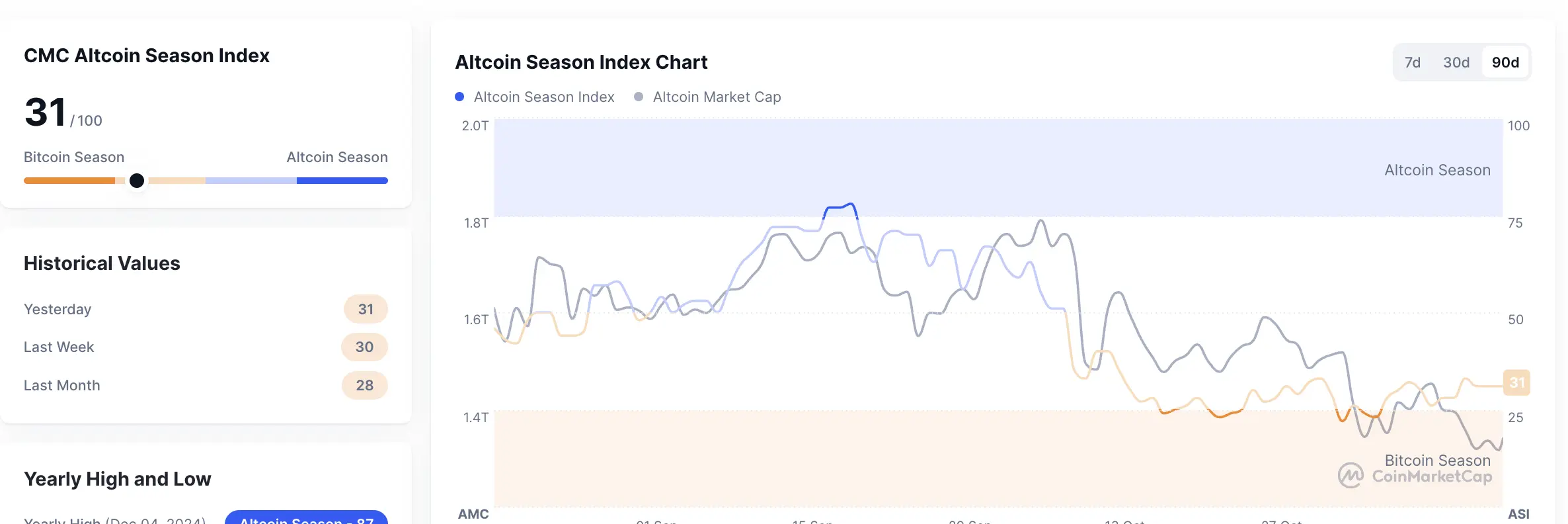This screenshot has width=1568, height=524.
Task: Click the season index slider knob
Action: point(137,180)
